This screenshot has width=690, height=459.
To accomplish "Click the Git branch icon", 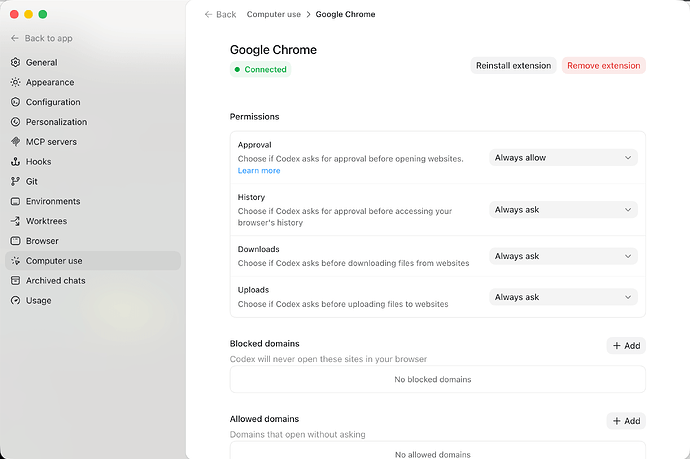I will point(15,181).
